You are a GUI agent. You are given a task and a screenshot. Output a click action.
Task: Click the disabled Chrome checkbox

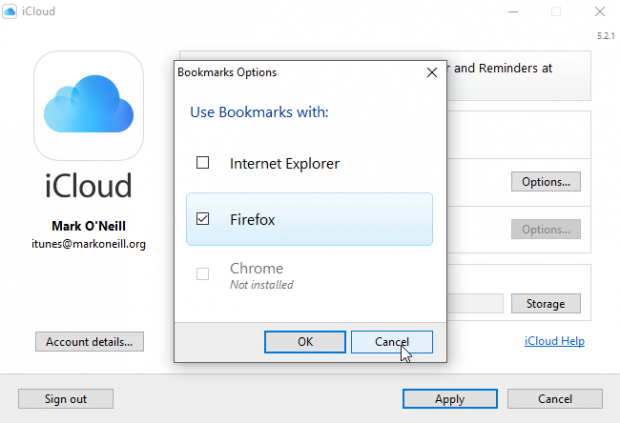203,274
